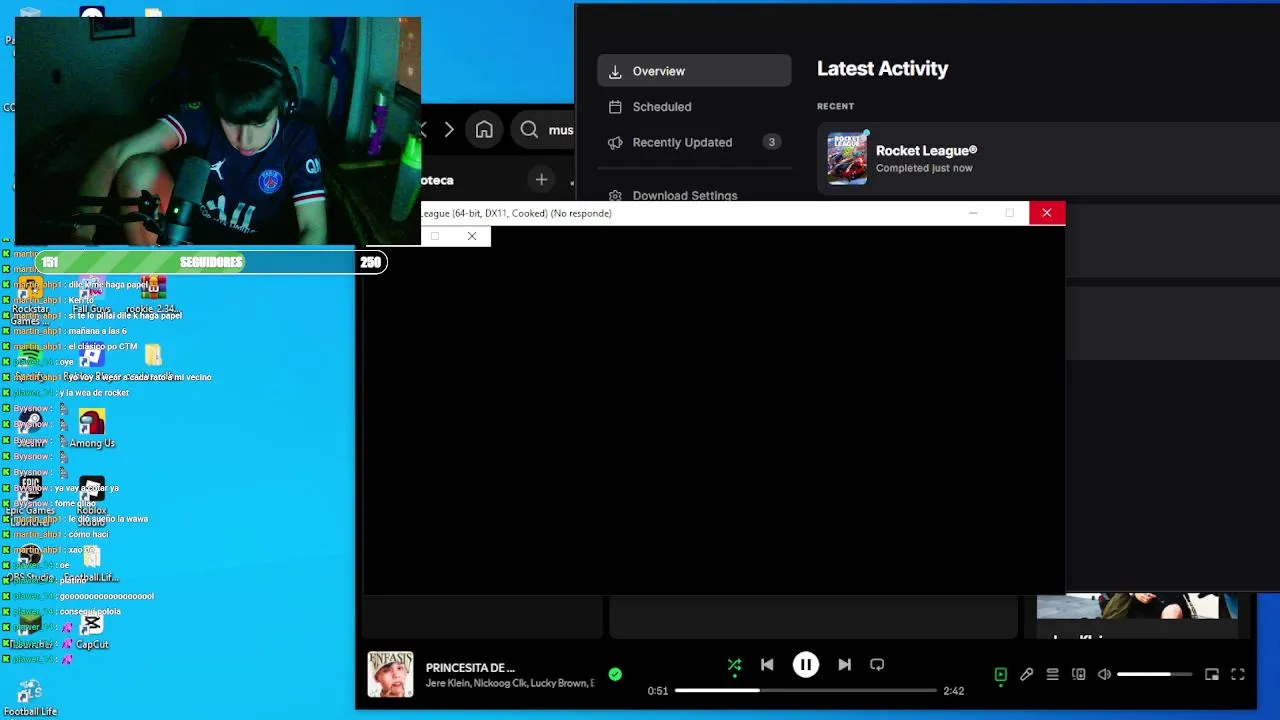Viewport: 1280px width, 720px height.
Task: Seek within the song progress bar
Action: [x=805, y=690]
